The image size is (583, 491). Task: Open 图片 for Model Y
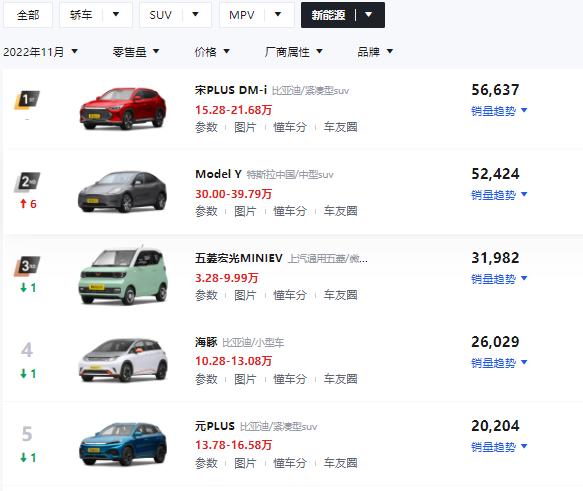245,211
